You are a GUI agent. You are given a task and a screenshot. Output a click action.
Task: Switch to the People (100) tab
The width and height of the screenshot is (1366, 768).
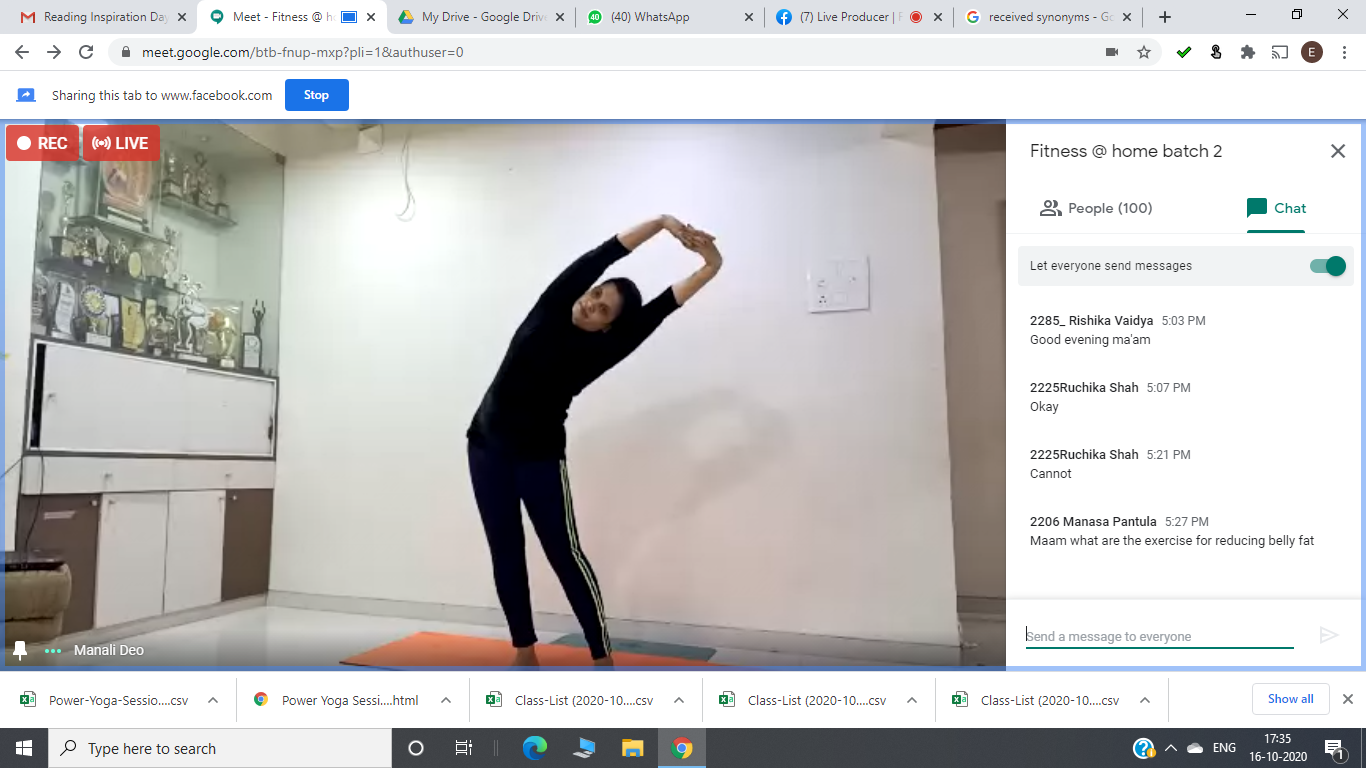click(x=1096, y=208)
